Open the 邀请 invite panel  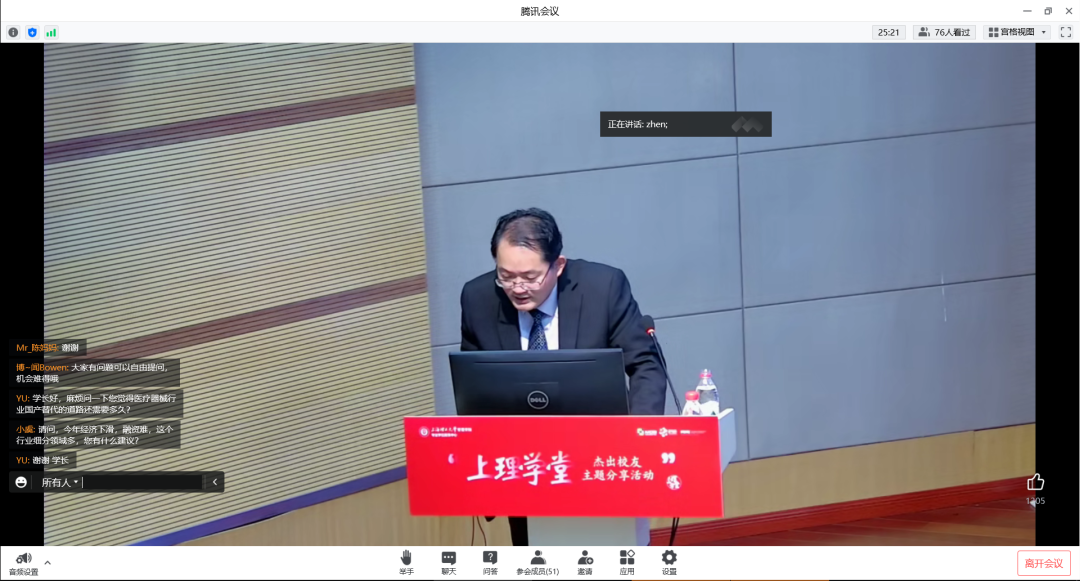584,560
